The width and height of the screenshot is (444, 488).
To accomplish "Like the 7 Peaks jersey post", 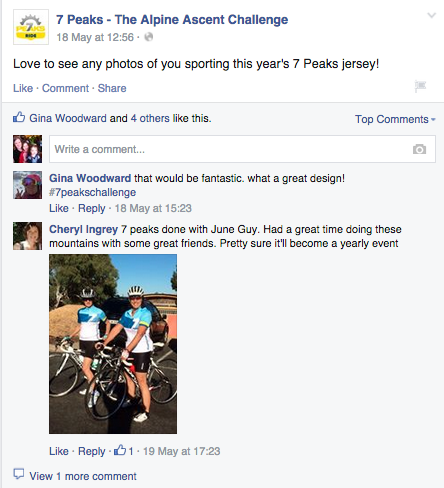I will click(x=23, y=88).
